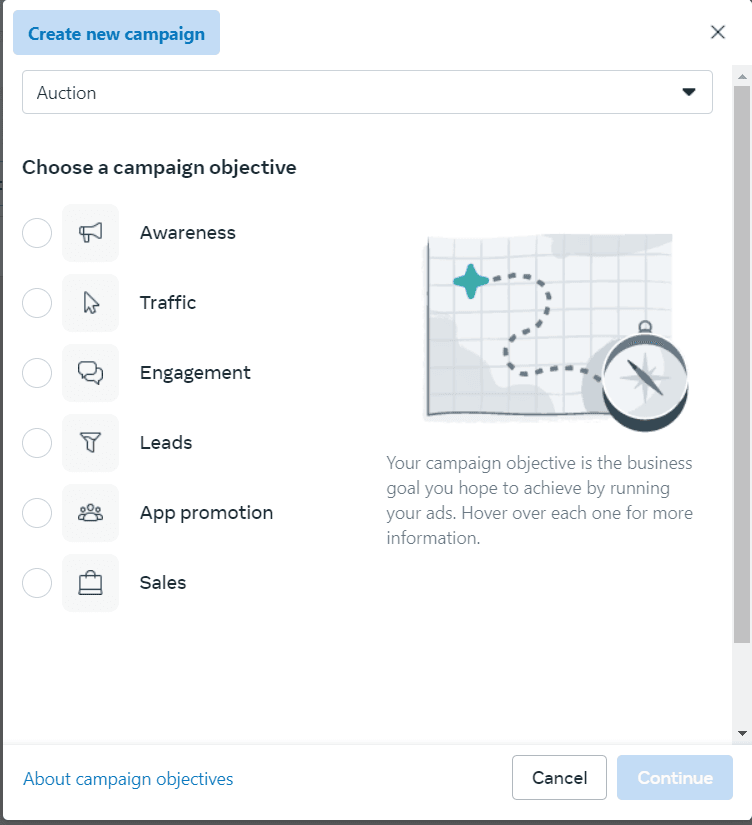The height and width of the screenshot is (825, 752).
Task: Choose the Leads objective radio button
Action: (x=37, y=442)
